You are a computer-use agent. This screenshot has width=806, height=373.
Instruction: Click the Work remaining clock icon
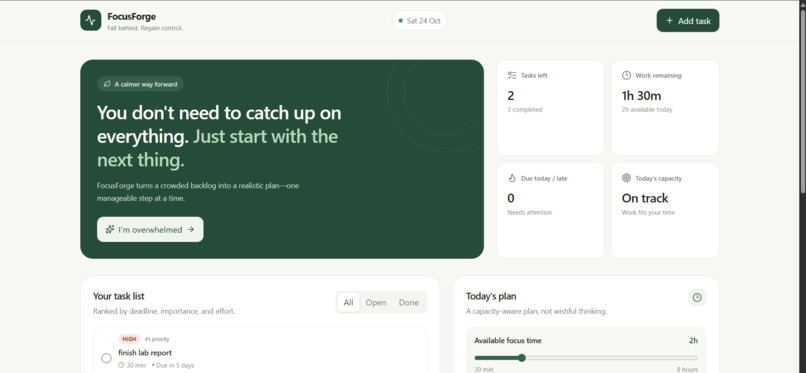tap(626, 76)
